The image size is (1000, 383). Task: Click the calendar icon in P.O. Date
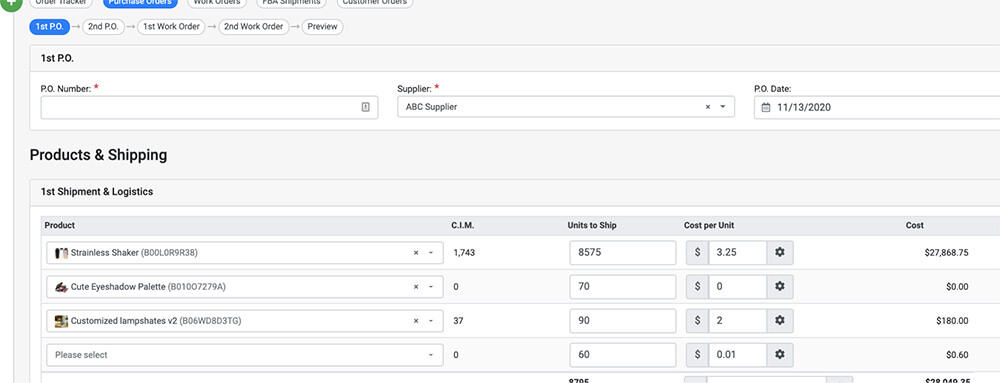tap(766, 108)
